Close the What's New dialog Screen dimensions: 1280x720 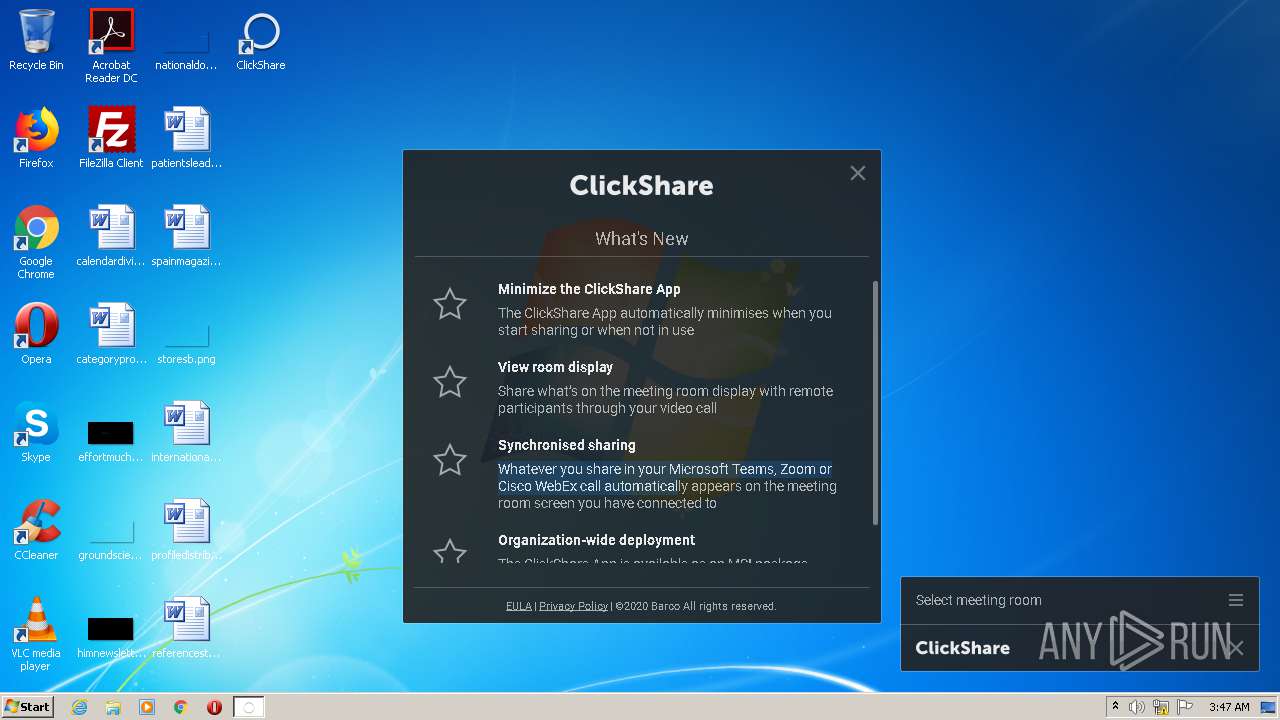858,173
